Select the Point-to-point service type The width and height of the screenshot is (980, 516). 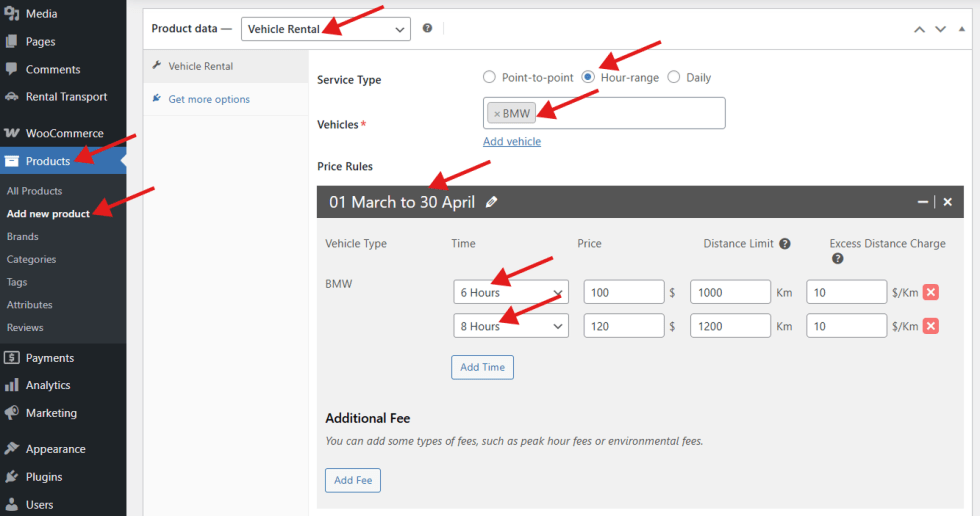click(x=489, y=77)
